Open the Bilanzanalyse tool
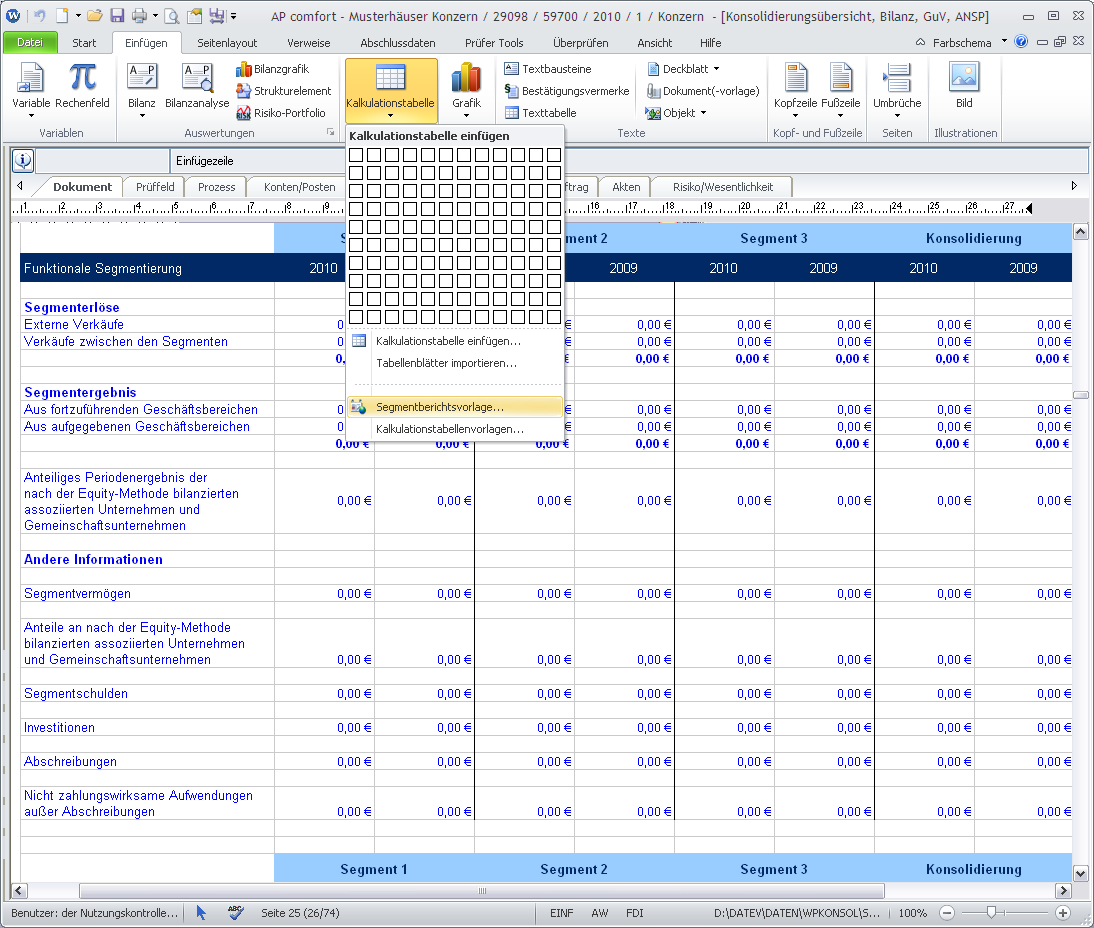The image size is (1094, 928). point(197,79)
